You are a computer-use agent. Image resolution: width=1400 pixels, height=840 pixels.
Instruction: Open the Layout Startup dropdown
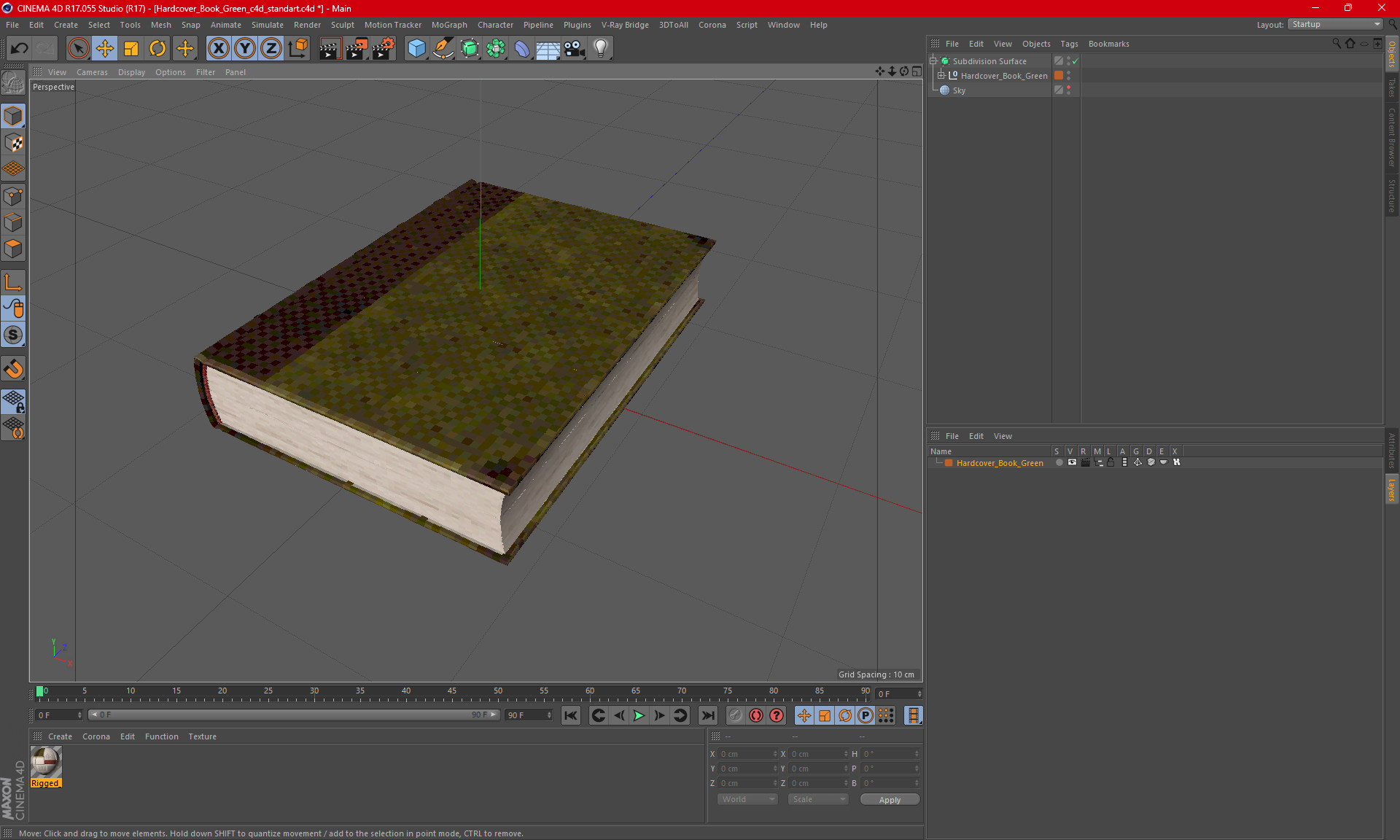(x=1335, y=24)
